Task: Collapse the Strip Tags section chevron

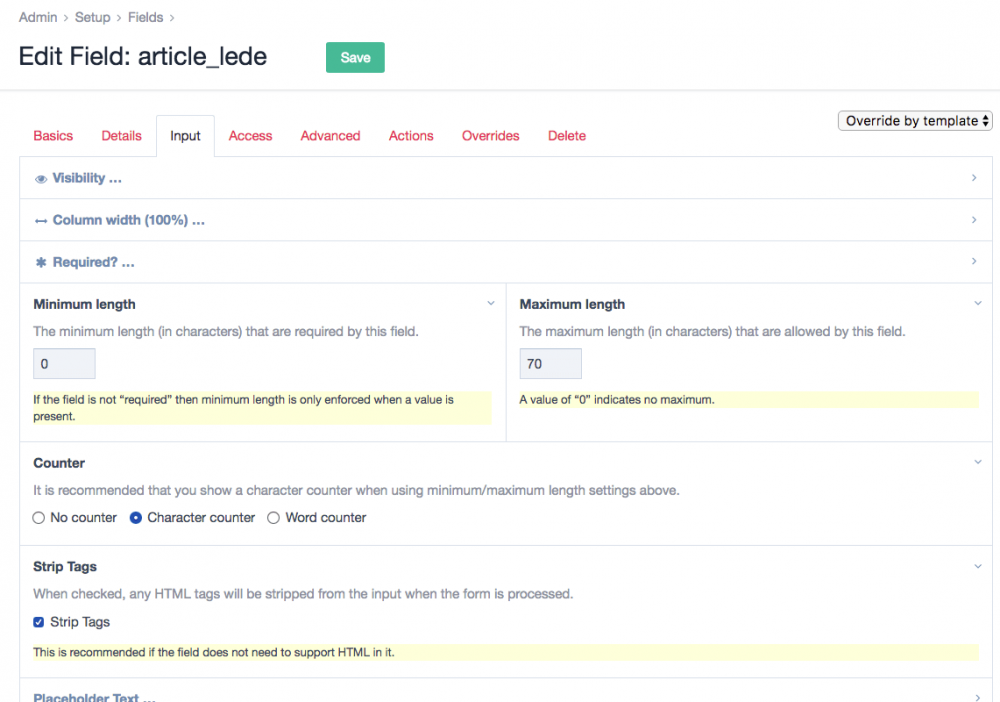Action: (x=977, y=566)
